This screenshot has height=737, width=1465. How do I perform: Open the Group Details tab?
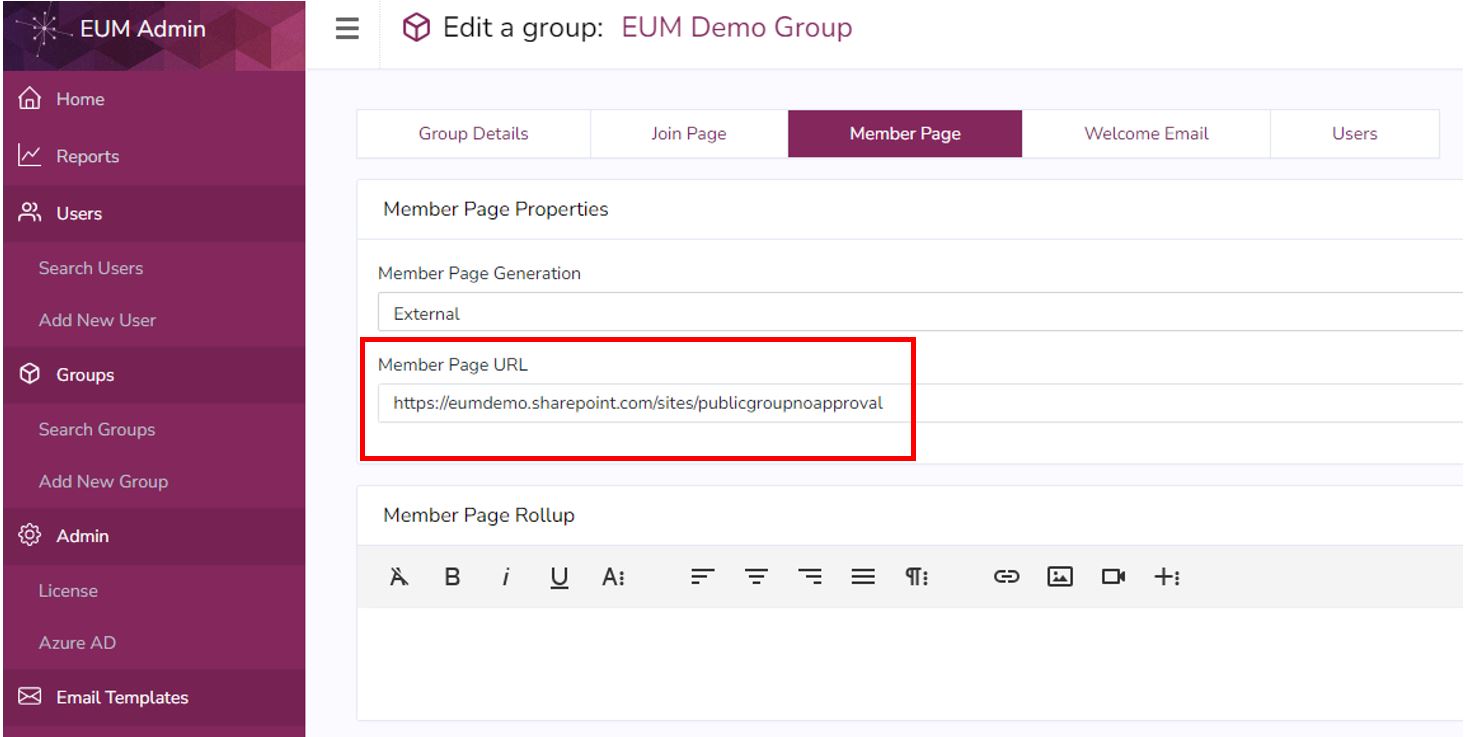tap(473, 133)
